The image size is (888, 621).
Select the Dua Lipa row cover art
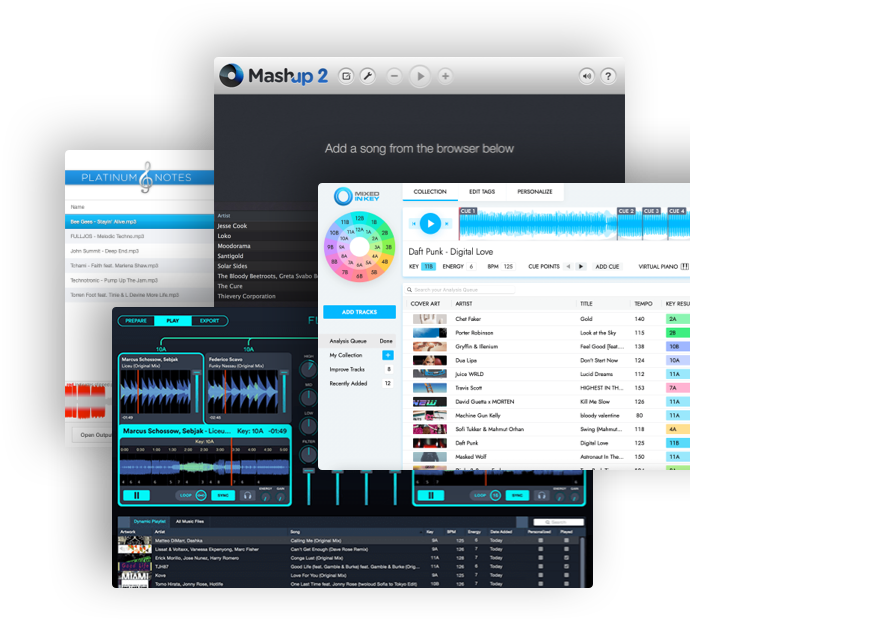pyautogui.click(x=429, y=360)
